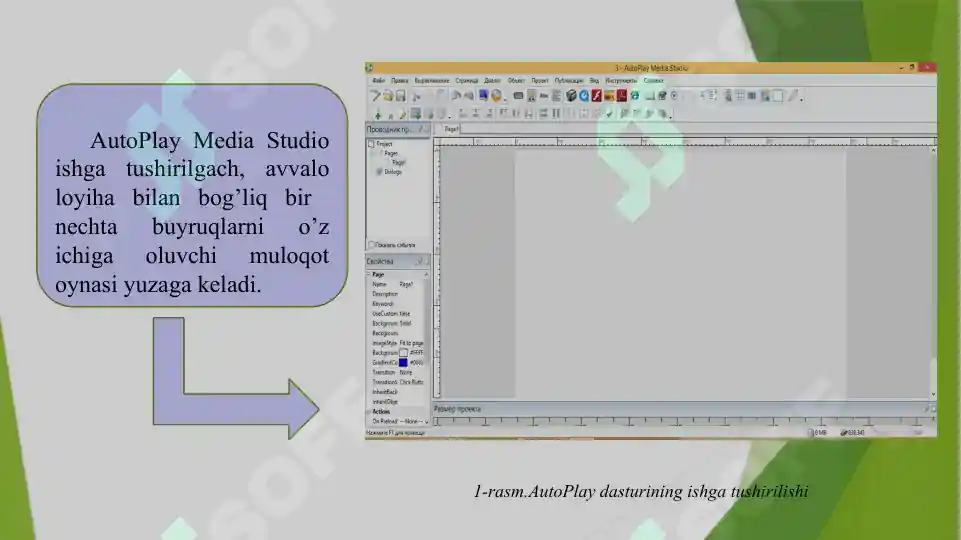961x540 pixels.
Task: Click the Keywords property row
Action: [397, 304]
